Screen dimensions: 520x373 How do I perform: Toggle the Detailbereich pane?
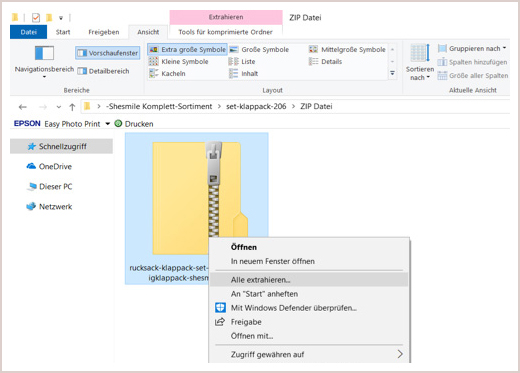click(x=103, y=71)
